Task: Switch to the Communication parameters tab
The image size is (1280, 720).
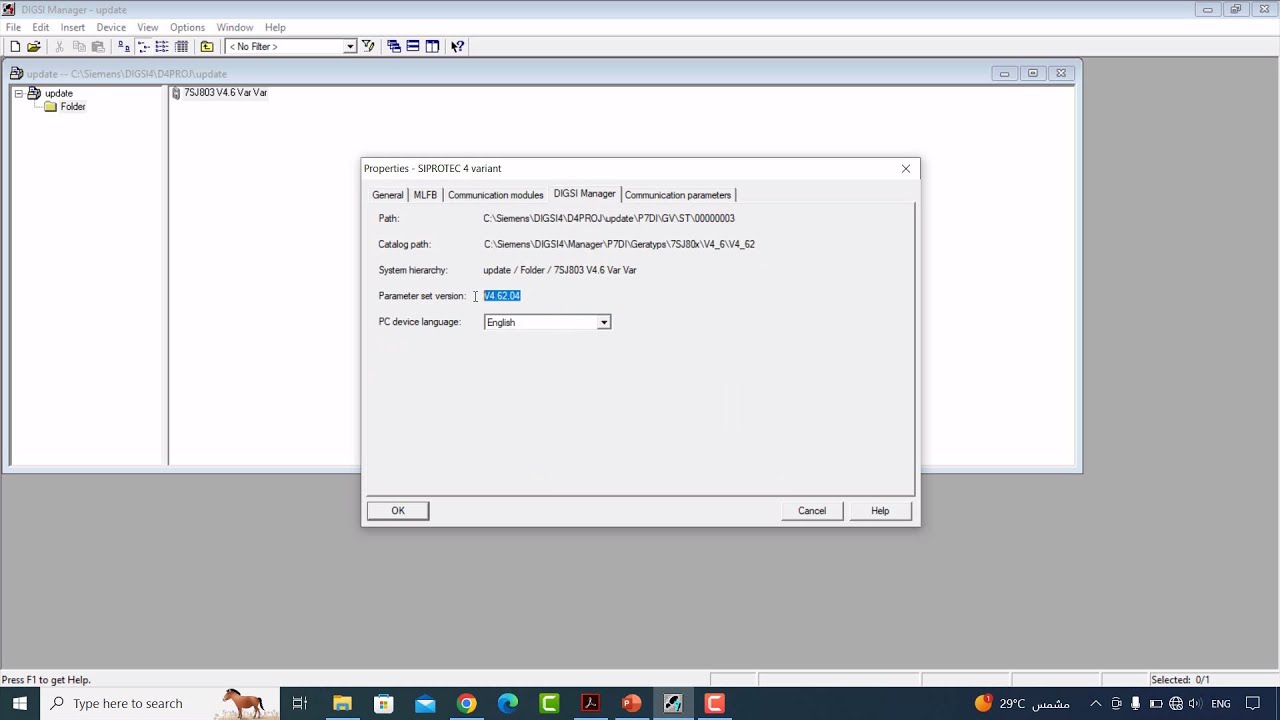Action: pyautogui.click(x=678, y=195)
